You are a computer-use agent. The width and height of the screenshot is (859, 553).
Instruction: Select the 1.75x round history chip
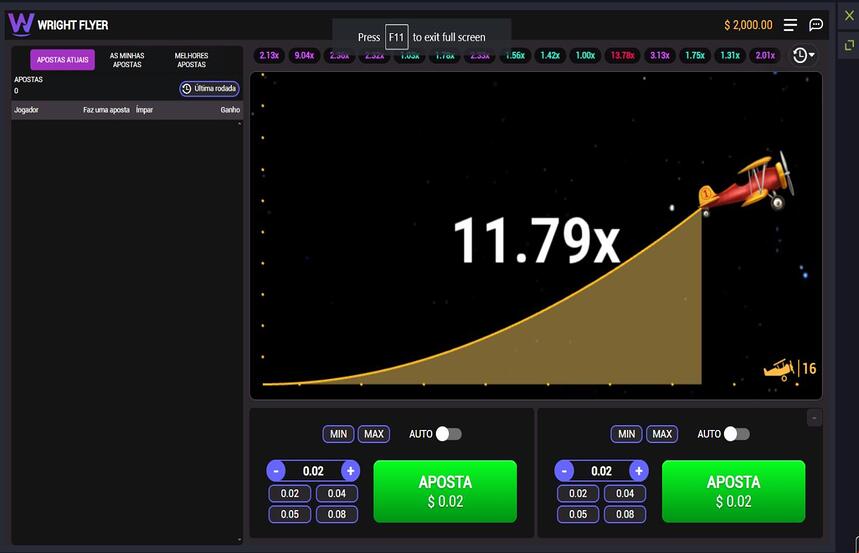[695, 55]
